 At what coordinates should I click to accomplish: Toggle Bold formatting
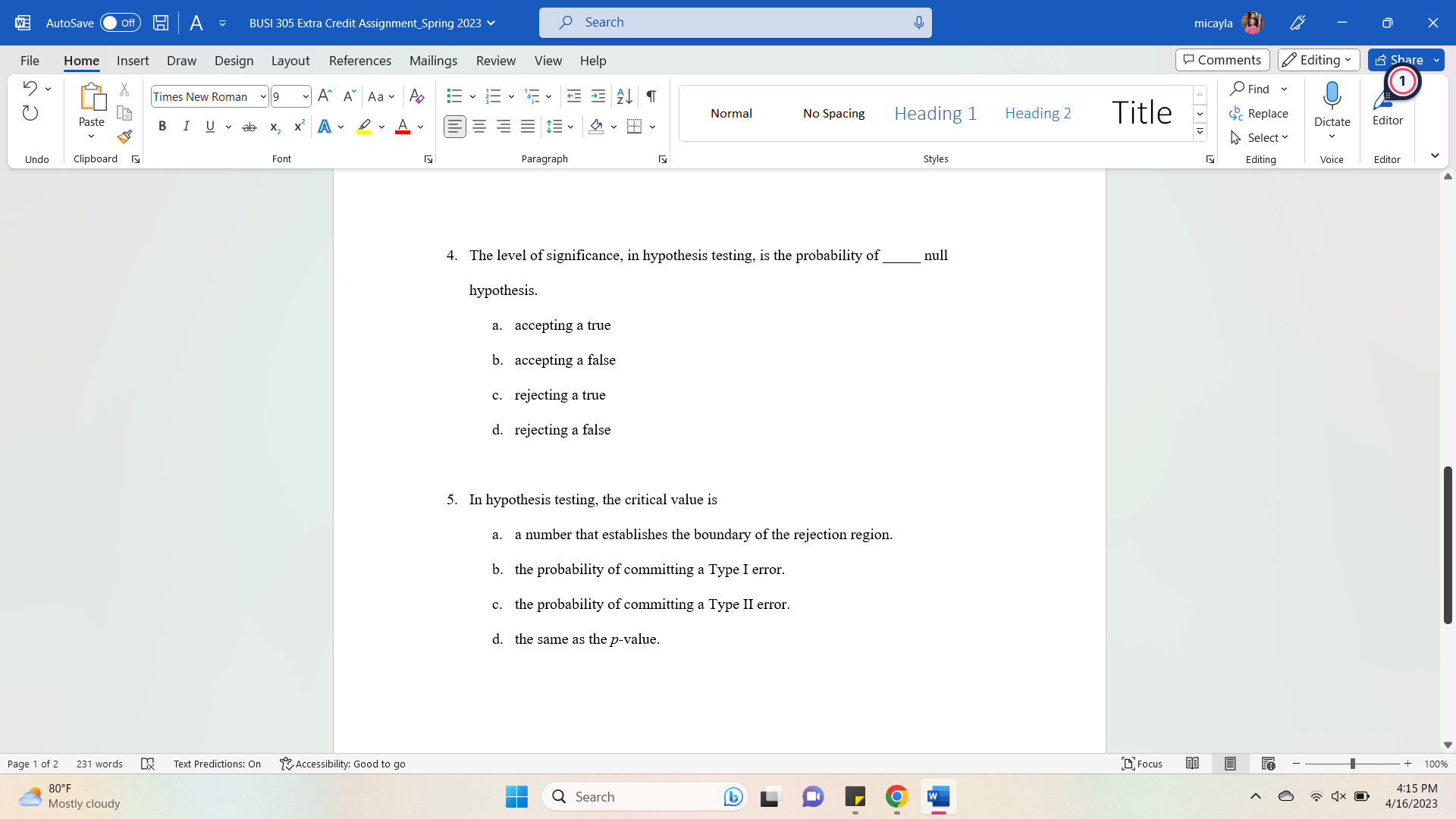pyautogui.click(x=162, y=127)
